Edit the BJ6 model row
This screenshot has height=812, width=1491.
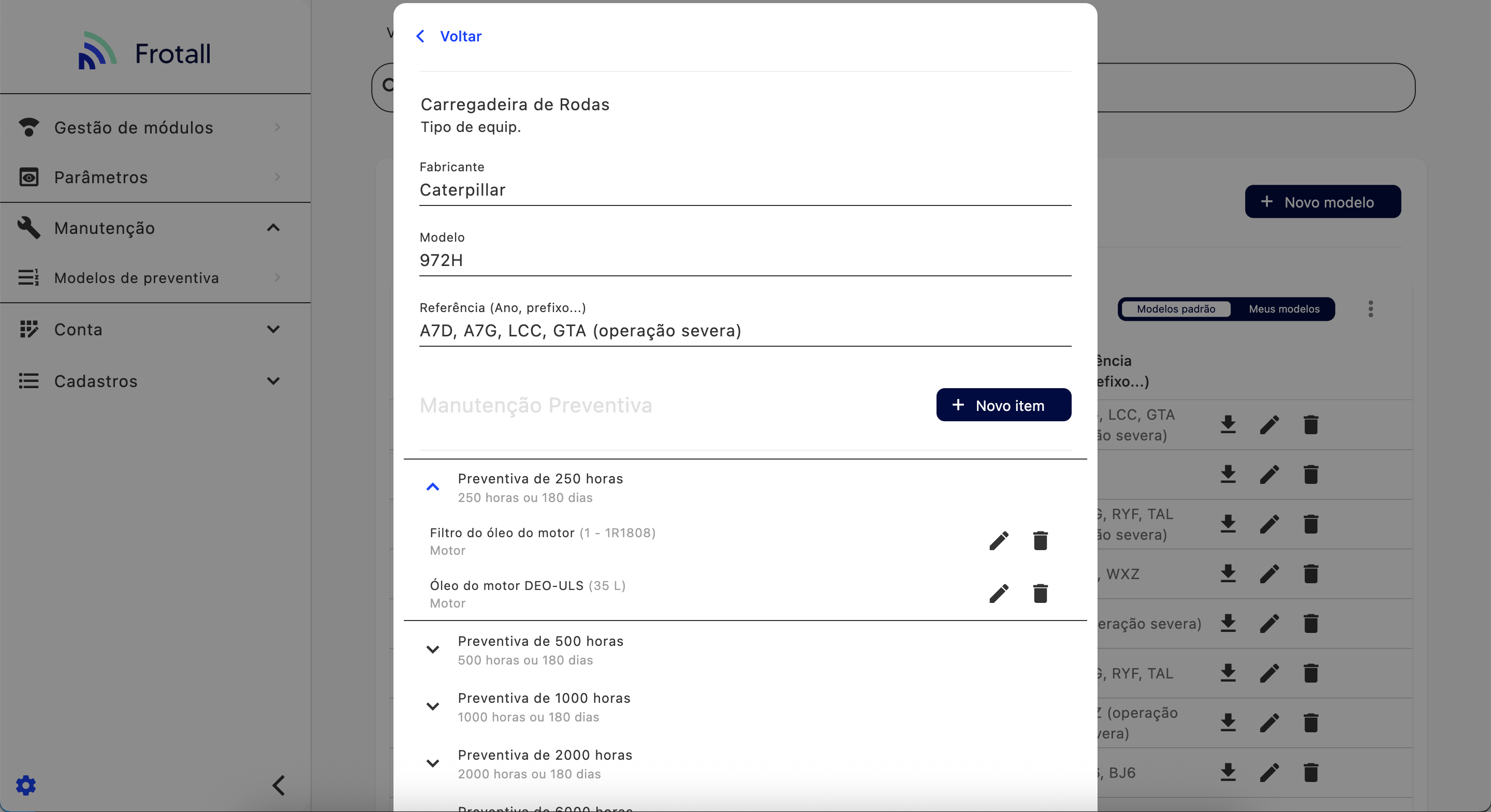pyautogui.click(x=1269, y=773)
